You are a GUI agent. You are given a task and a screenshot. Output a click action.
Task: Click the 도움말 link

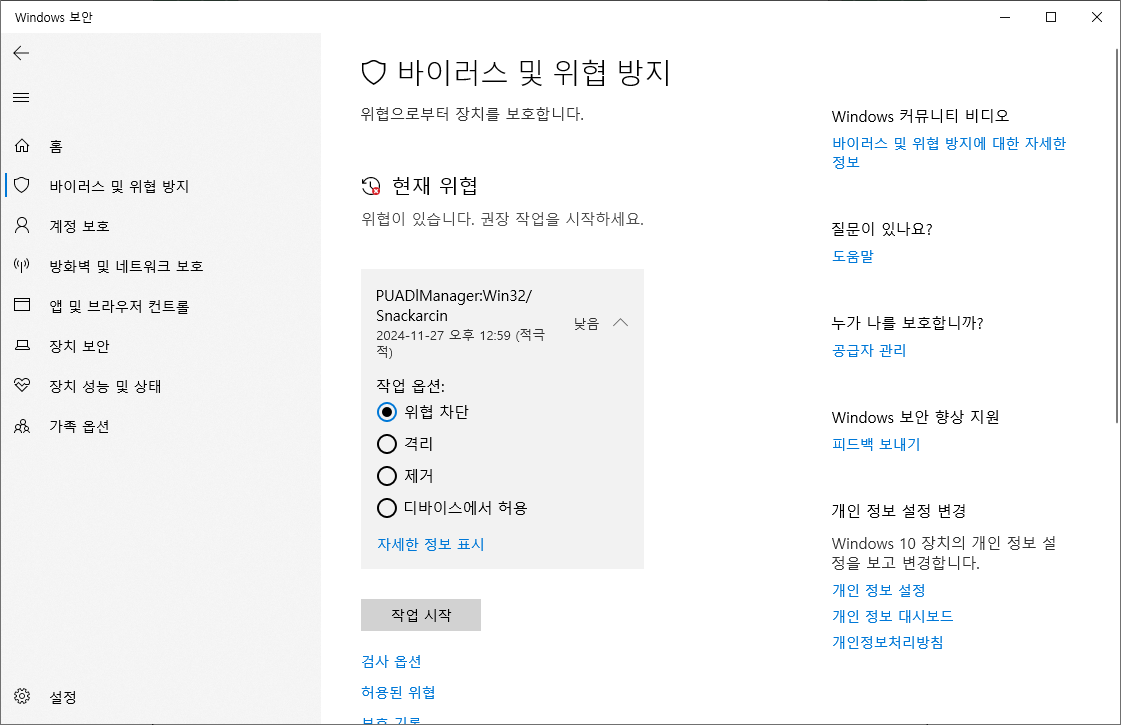coord(853,256)
